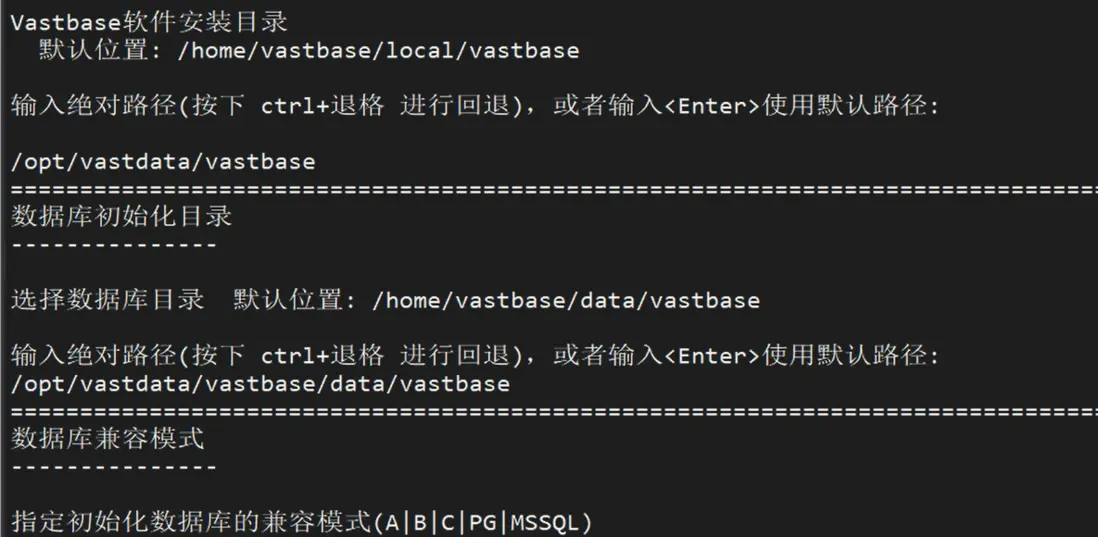Click the dashed line under 数据库初始化目录

click(114, 244)
